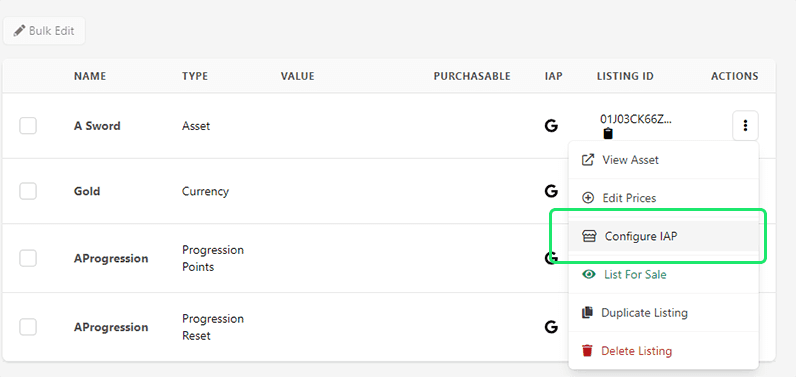Click the green eye List For Sale option
Viewport: 796px width, 377px height.
click(664, 275)
